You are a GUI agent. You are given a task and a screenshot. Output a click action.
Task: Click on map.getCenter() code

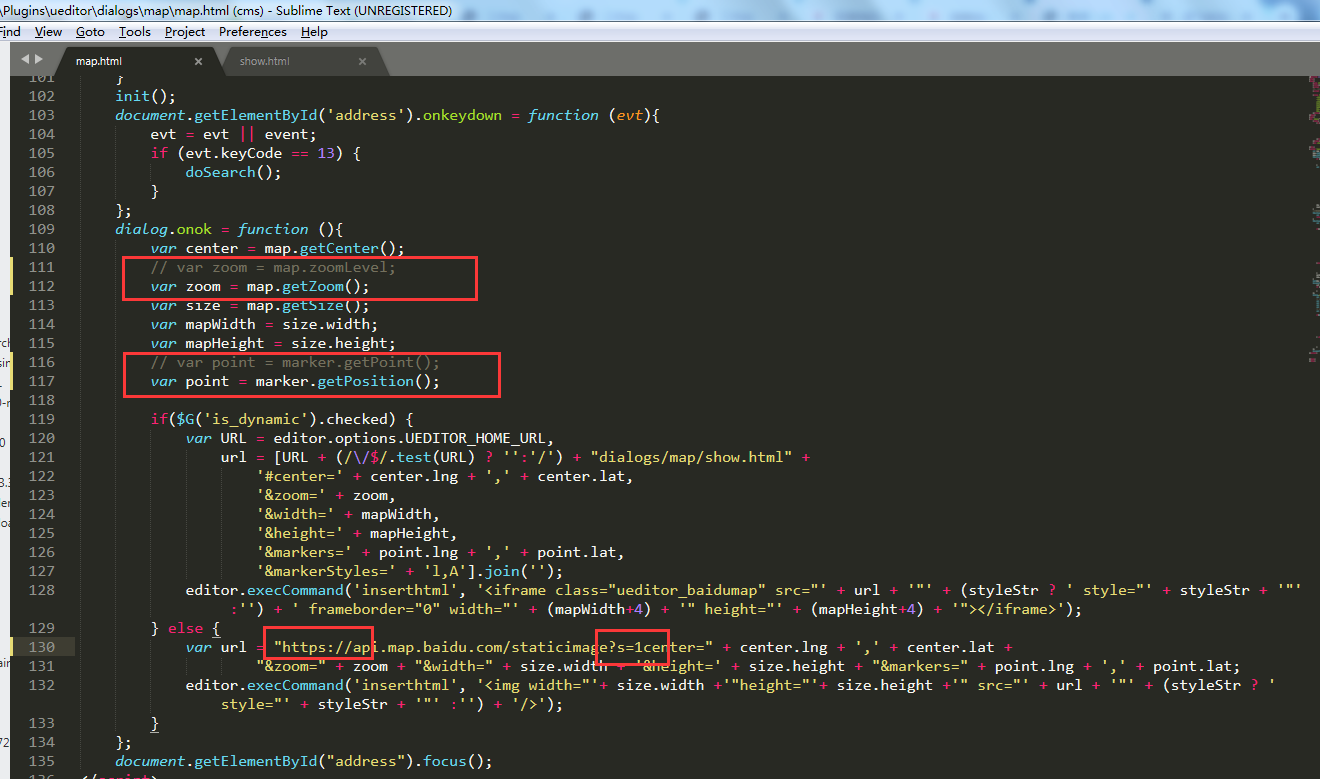click(335, 248)
